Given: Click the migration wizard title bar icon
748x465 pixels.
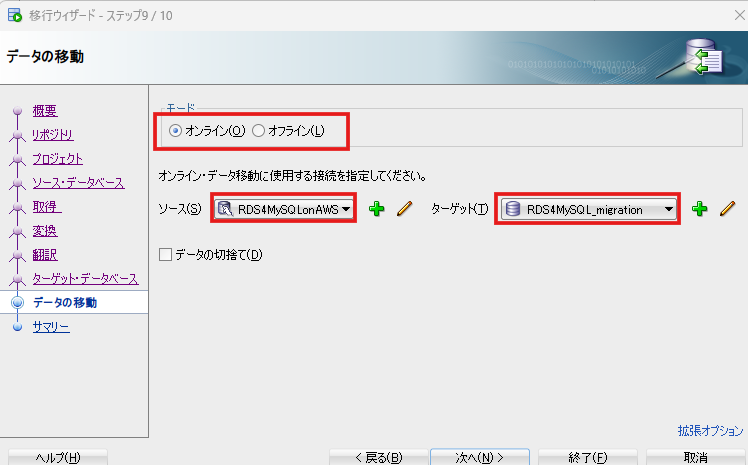Looking at the screenshot, I should [x=15, y=15].
